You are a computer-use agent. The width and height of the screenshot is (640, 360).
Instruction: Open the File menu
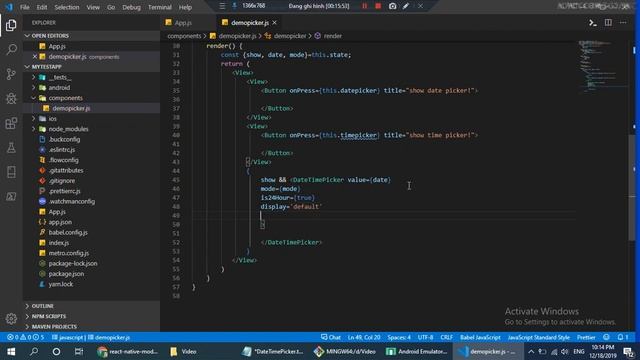click(24, 7)
